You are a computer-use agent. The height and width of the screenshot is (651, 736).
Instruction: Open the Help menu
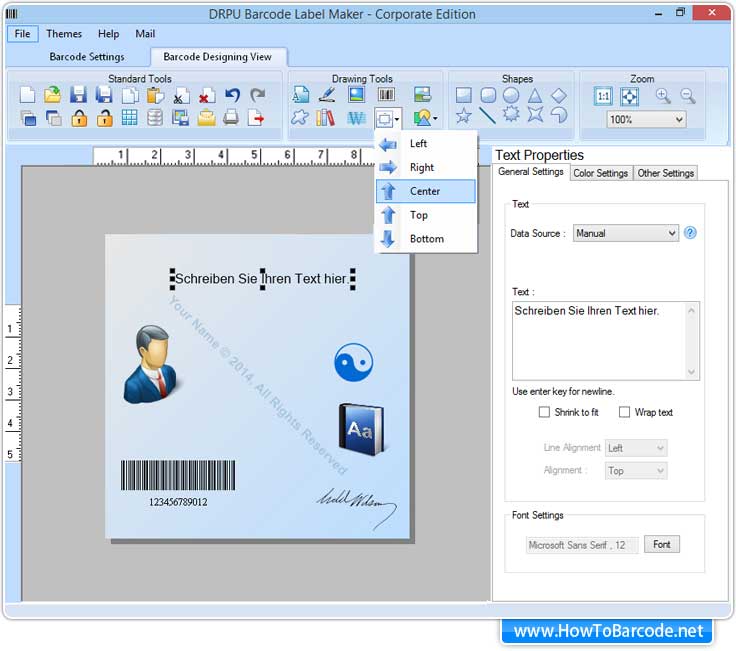coord(108,34)
